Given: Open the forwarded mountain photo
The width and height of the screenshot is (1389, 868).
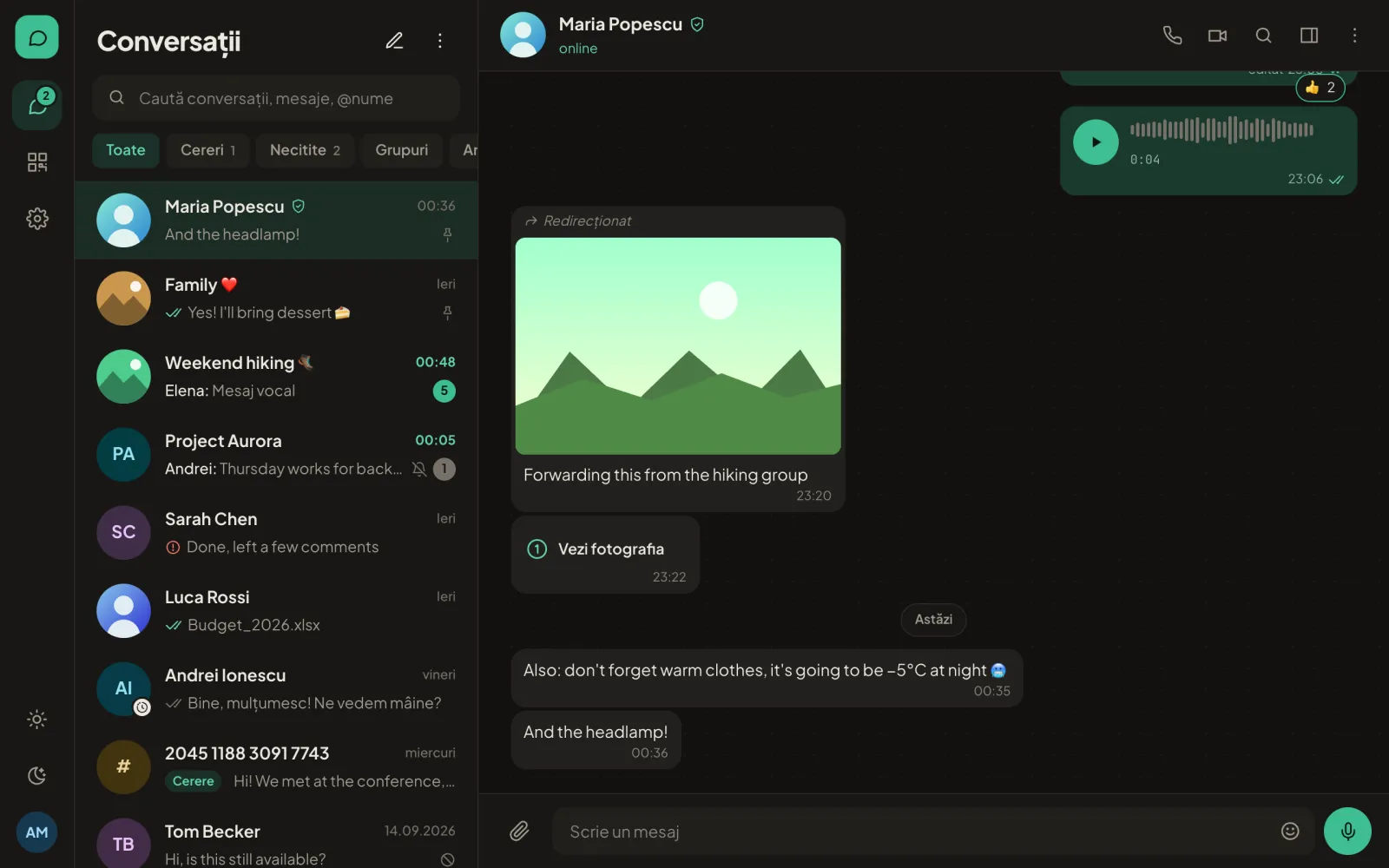Looking at the screenshot, I should click(x=678, y=346).
